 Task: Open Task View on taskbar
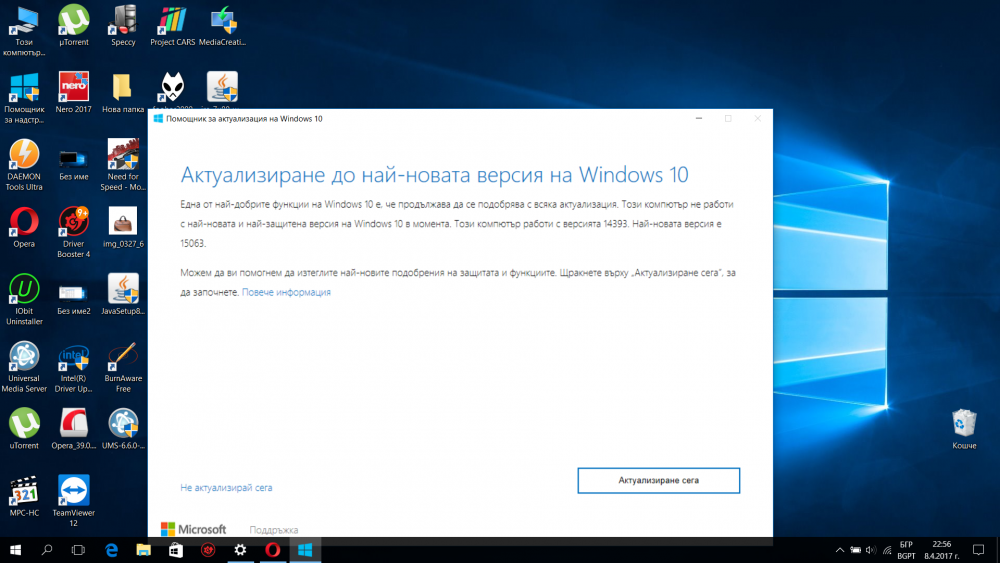point(78,550)
